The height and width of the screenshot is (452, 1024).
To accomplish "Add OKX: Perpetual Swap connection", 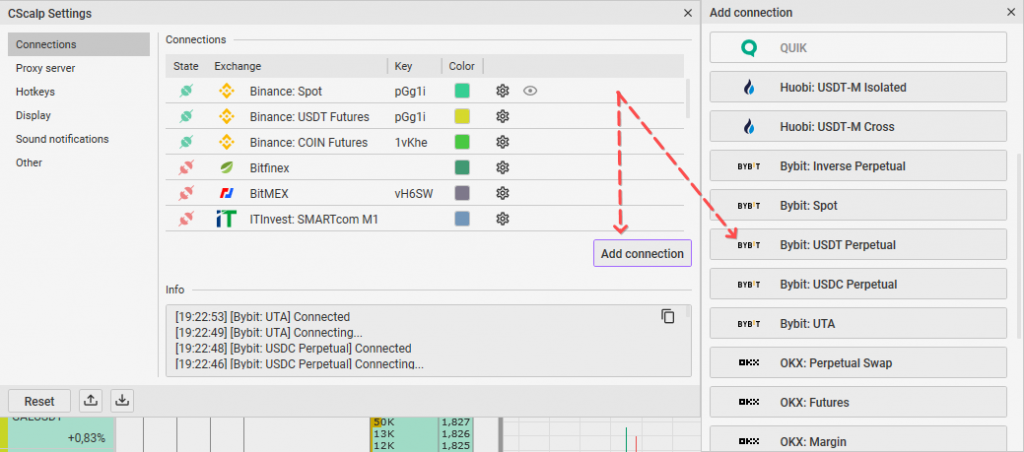I will point(858,363).
